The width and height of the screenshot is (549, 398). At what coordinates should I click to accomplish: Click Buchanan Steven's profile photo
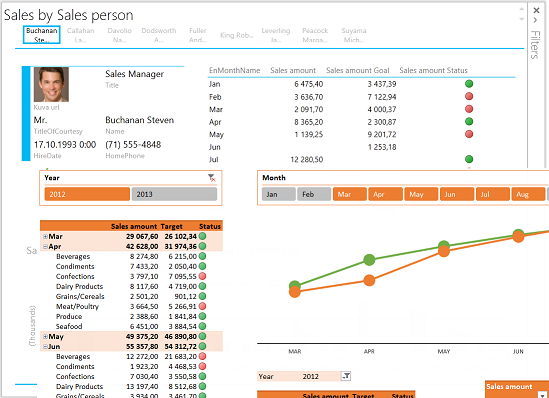click(51, 84)
